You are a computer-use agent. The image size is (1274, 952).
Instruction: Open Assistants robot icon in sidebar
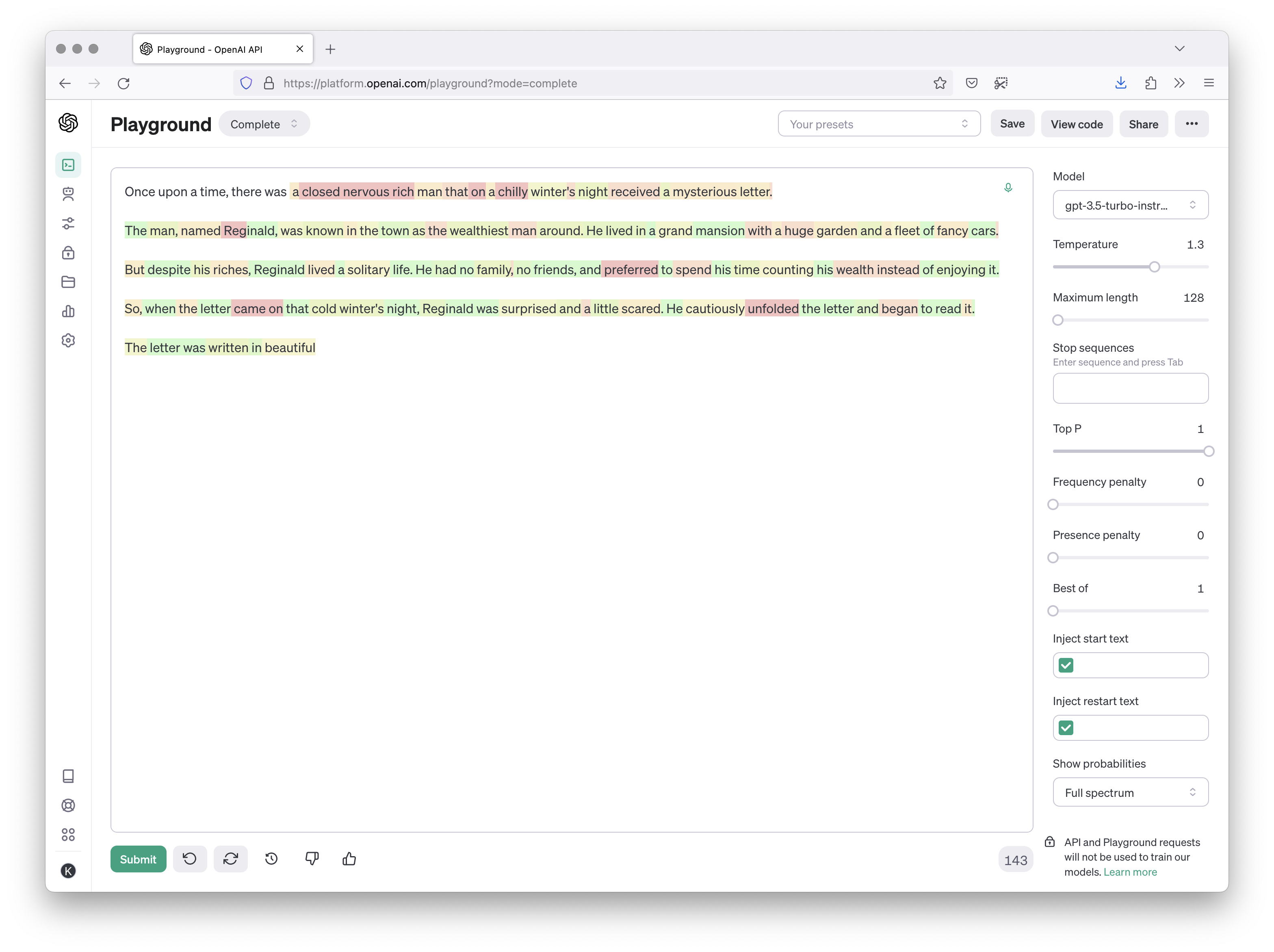coord(69,194)
